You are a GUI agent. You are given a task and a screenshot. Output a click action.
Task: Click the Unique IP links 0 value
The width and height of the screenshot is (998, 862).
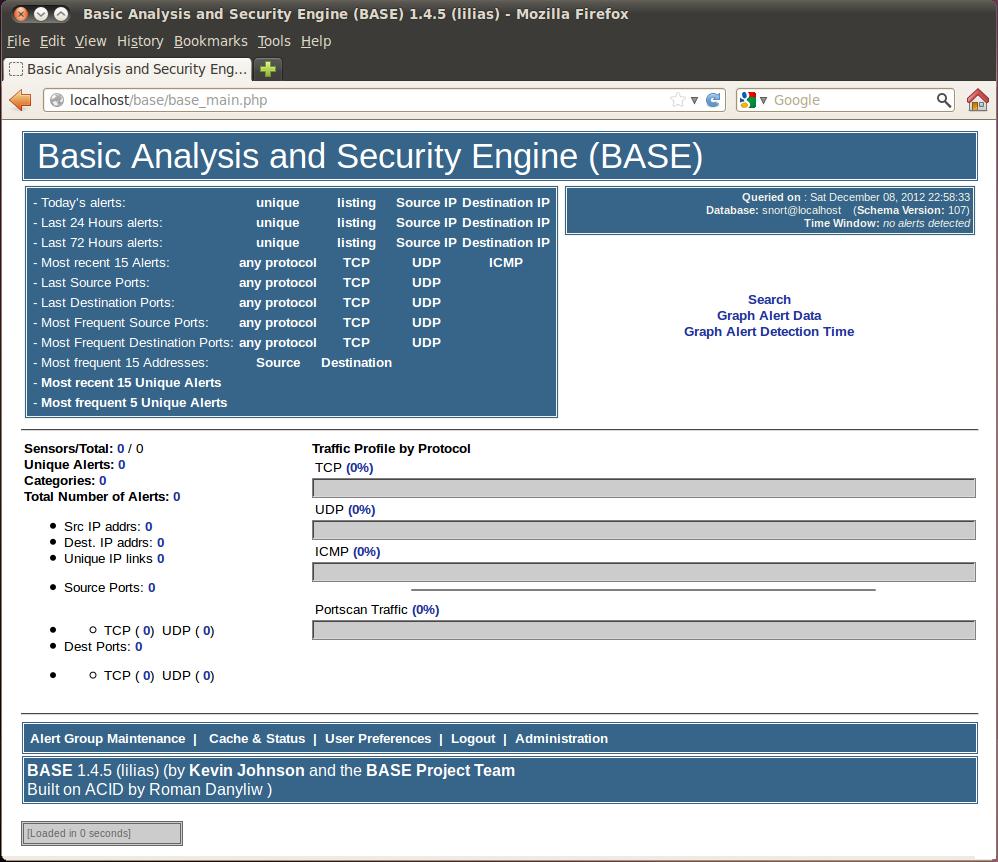[x=160, y=558]
